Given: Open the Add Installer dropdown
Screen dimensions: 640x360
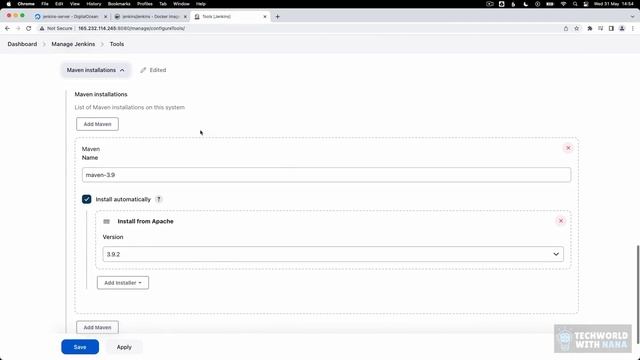Looking at the screenshot, I should point(123,282).
